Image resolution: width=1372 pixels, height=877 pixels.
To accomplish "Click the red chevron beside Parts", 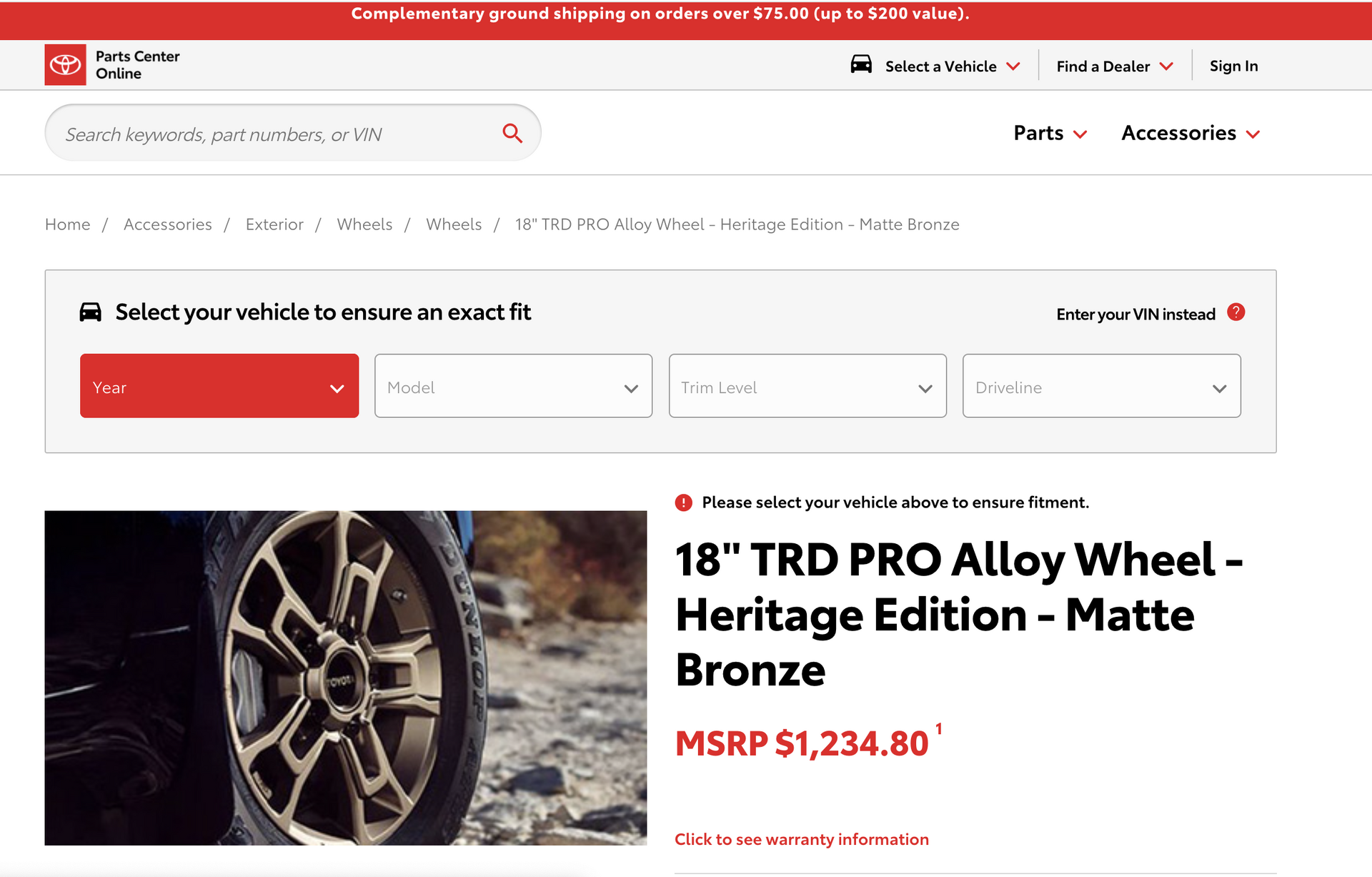I will pyautogui.click(x=1080, y=134).
